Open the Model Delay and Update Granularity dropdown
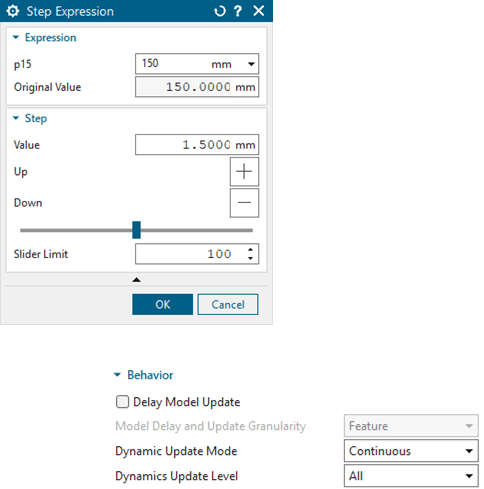Viewport: 484px width, 489px height. [x=411, y=426]
